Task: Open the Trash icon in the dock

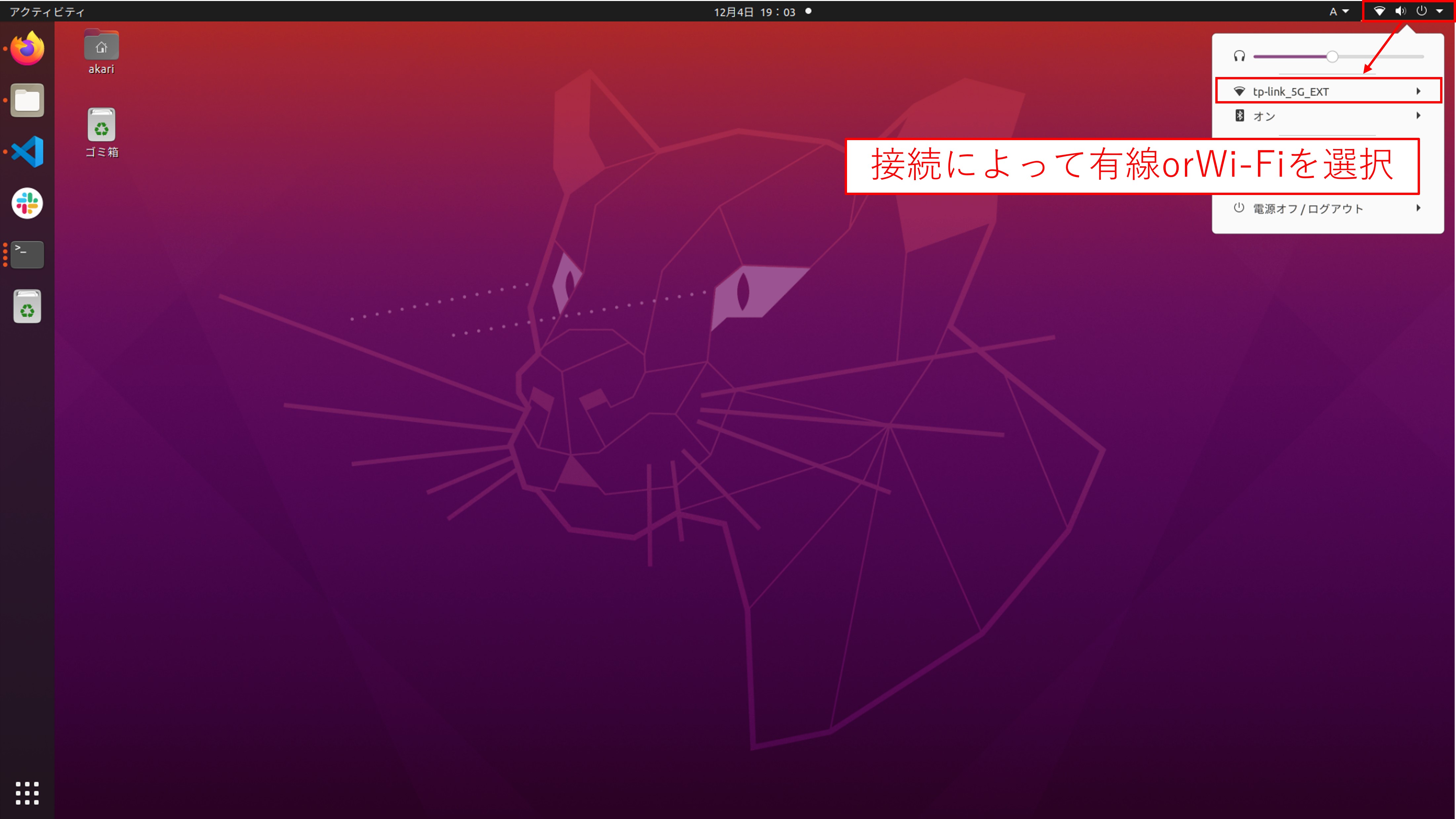Action: [x=27, y=306]
